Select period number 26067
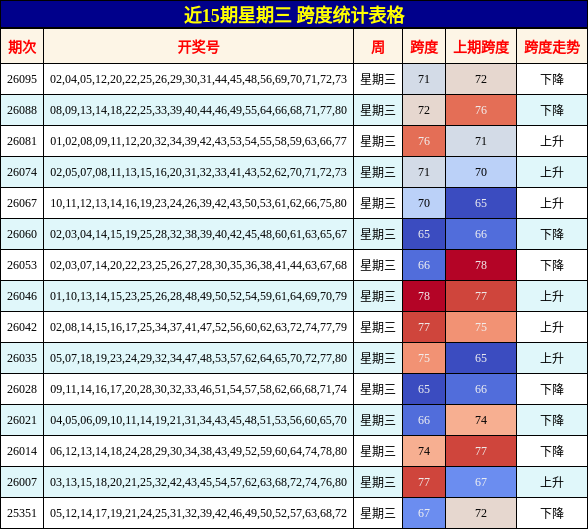 (x=22, y=203)
